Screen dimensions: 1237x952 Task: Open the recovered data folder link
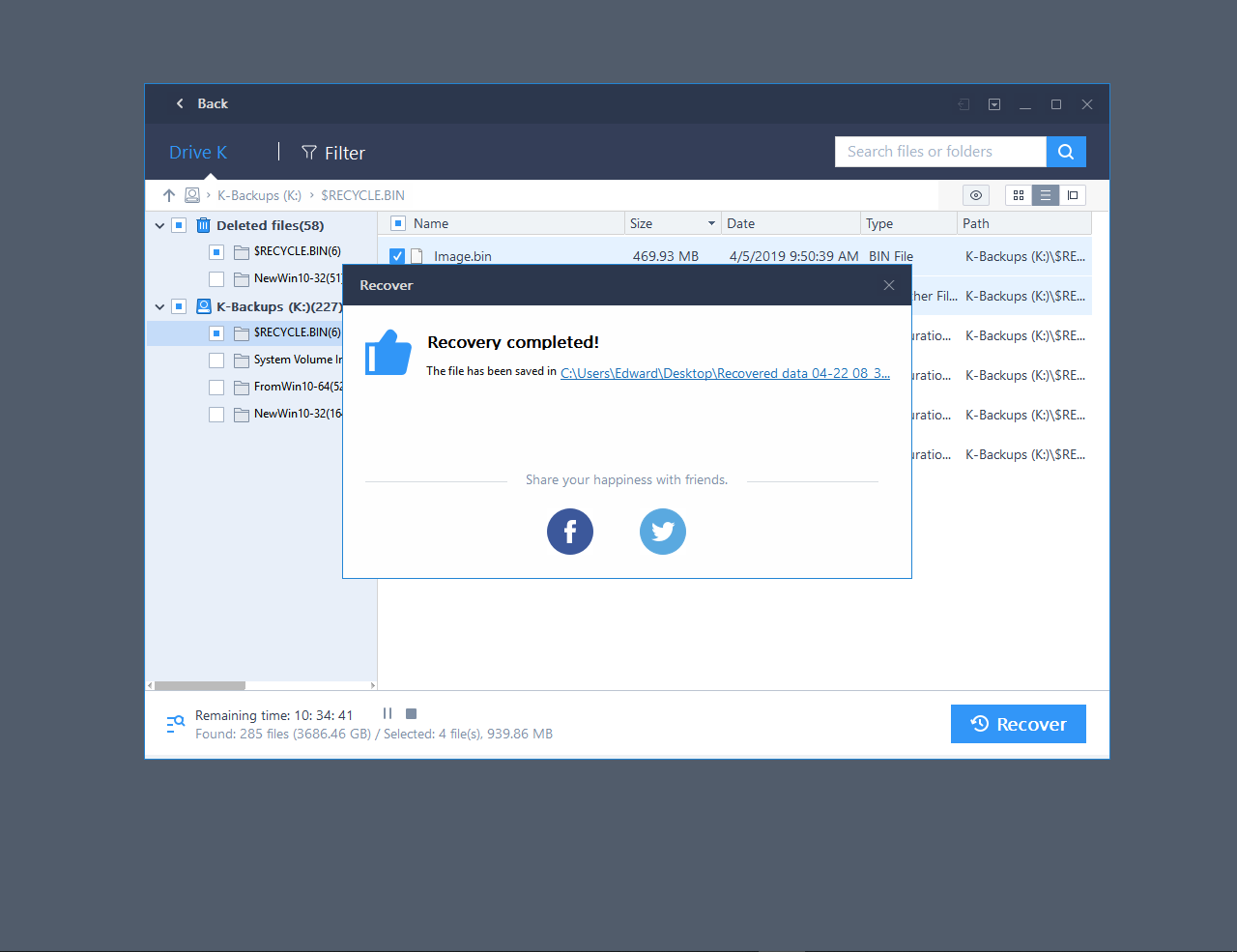(x=725, y=373)
